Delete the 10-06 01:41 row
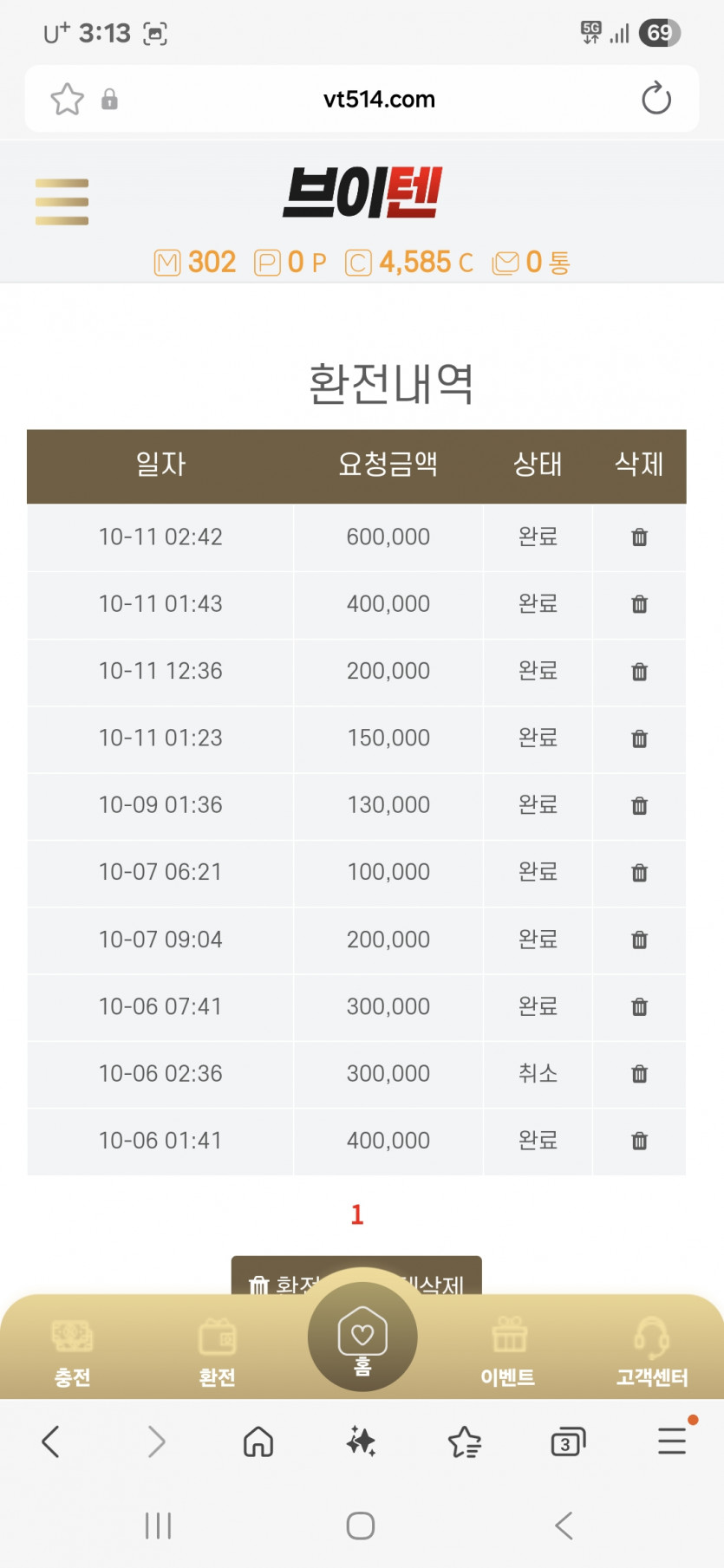 coord(639,1141)
